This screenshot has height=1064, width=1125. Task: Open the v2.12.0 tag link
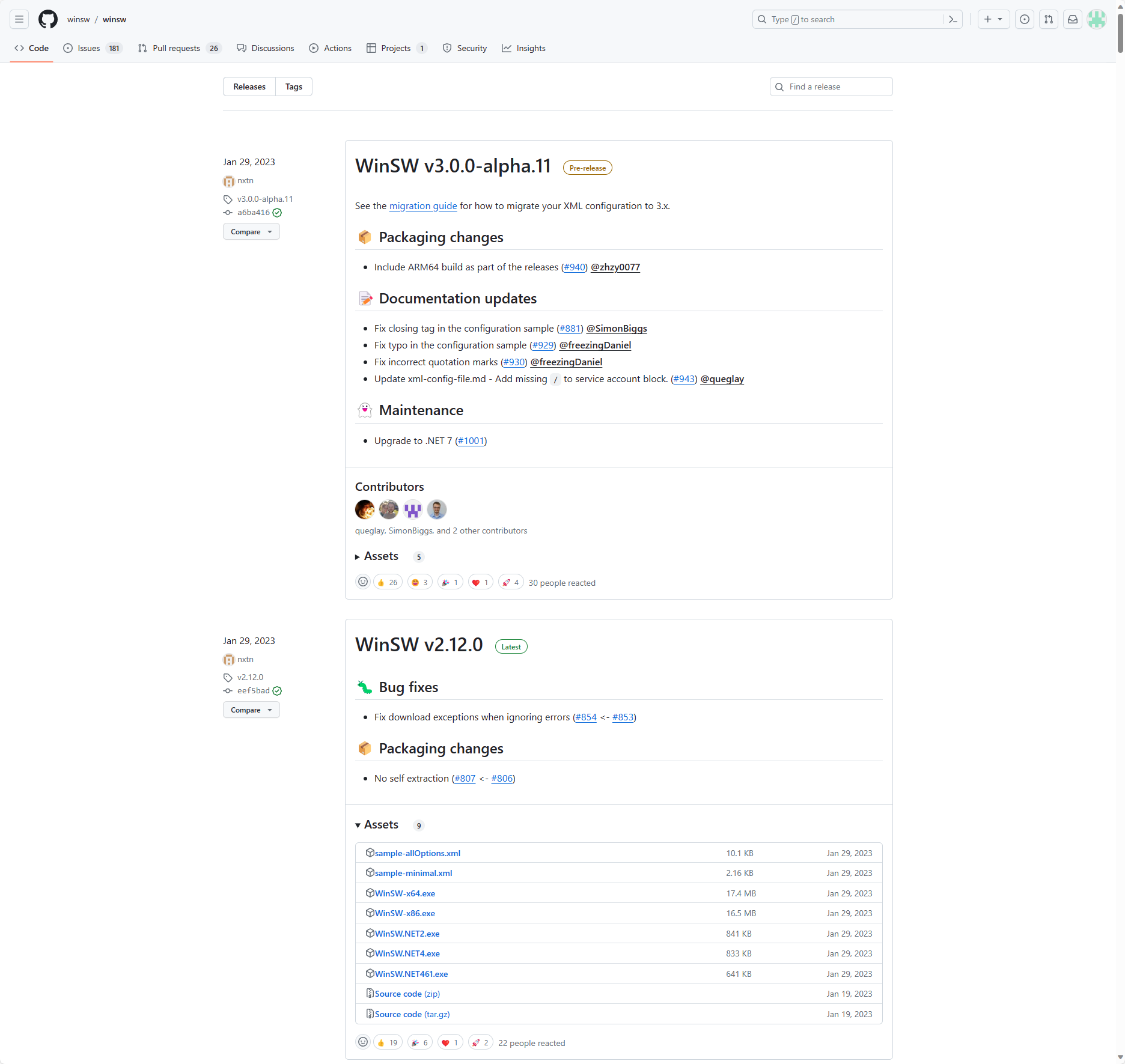(250, 677)
